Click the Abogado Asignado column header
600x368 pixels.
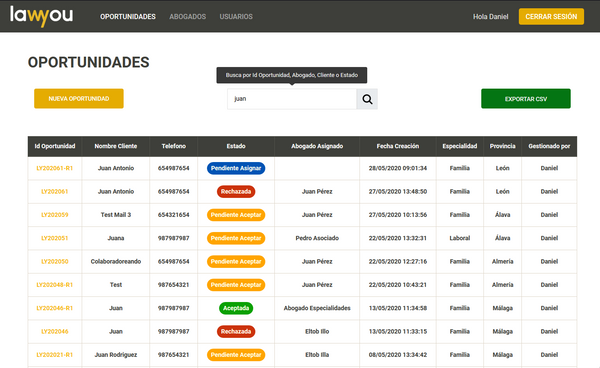[x=317, y=146]
